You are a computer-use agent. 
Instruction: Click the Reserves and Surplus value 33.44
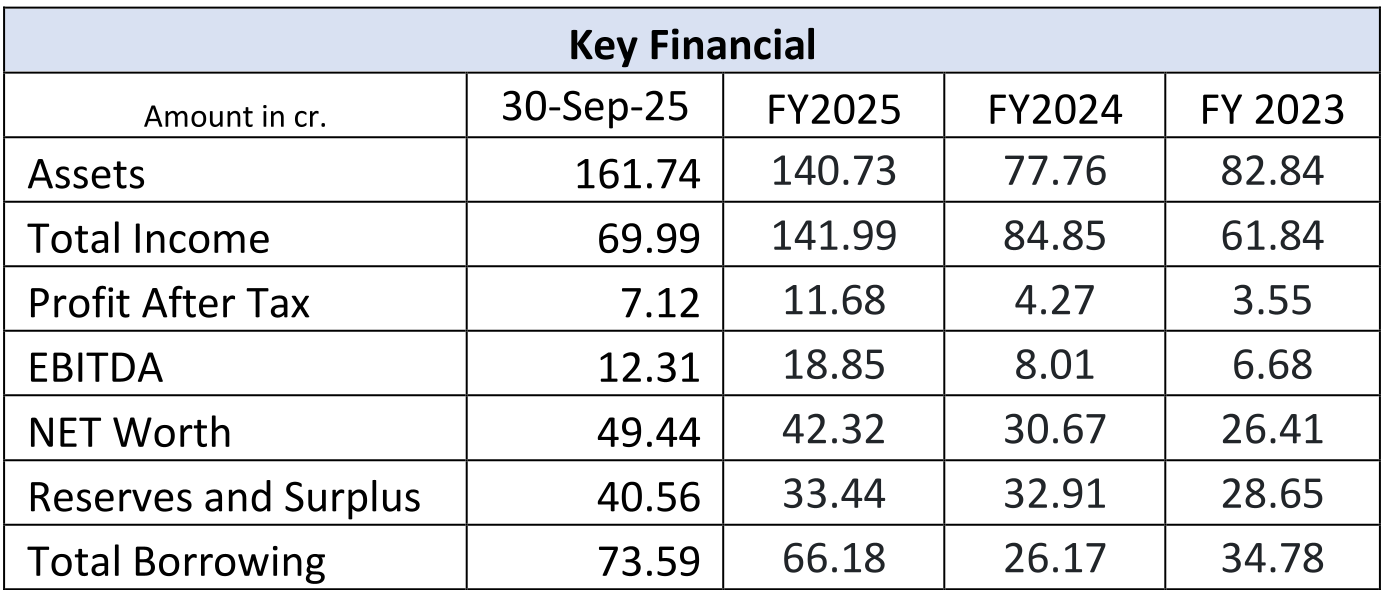[833, 495]
